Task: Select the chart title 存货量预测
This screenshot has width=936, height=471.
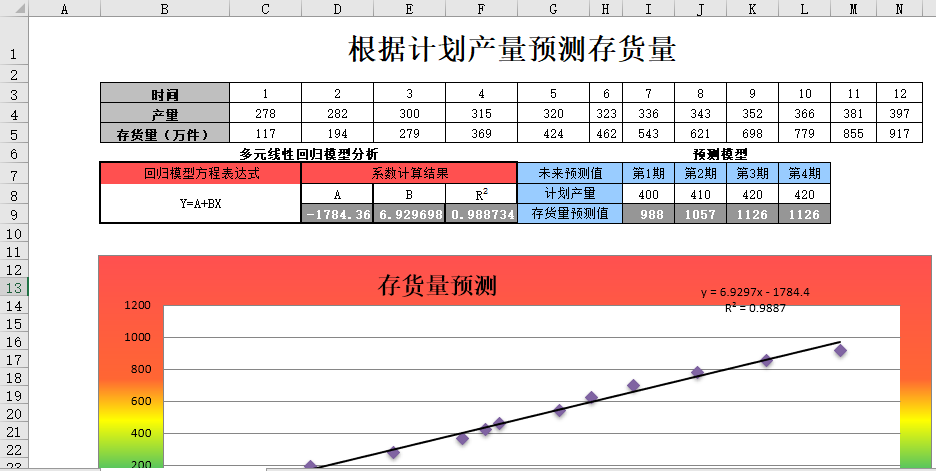Action: 437,286
